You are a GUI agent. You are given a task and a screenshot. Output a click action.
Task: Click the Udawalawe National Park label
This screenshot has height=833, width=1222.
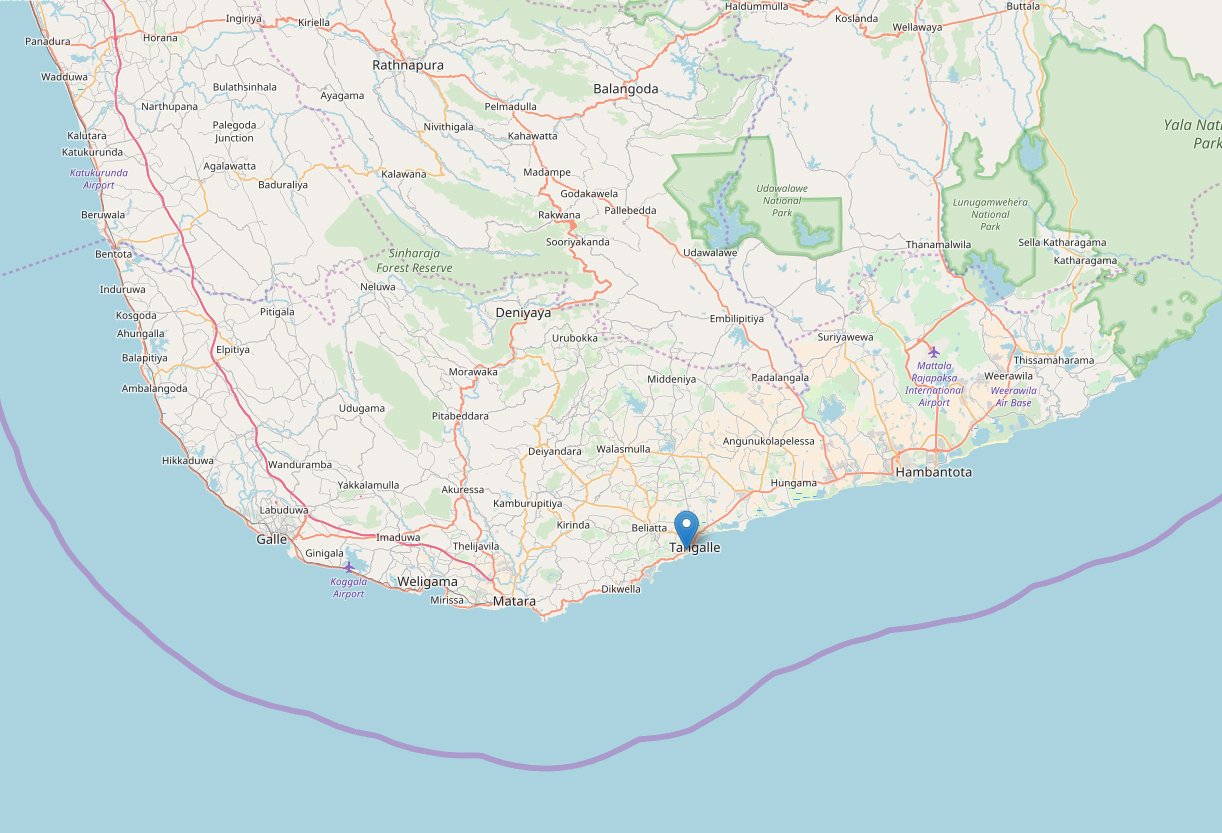[x=782, y=200]
